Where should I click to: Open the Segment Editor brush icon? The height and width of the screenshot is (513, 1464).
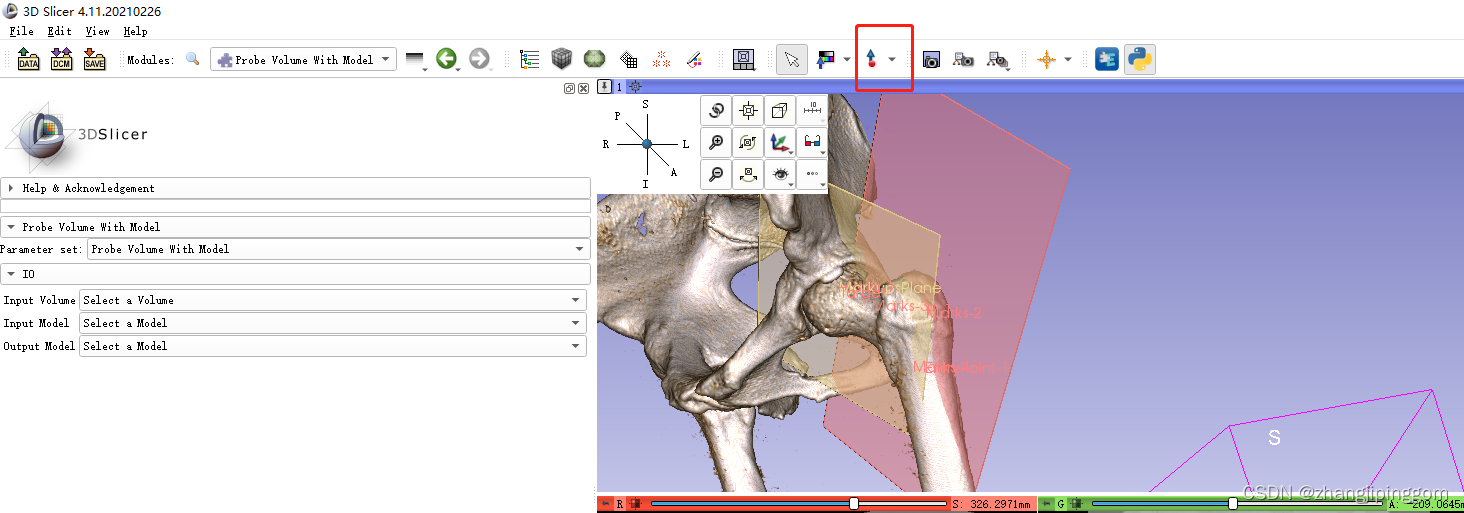click(694, 60)
